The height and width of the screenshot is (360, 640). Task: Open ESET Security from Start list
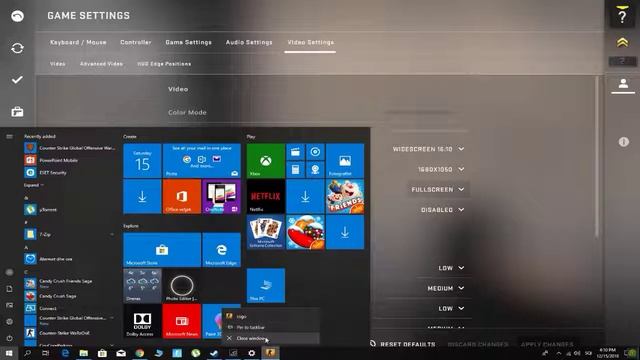69,173
